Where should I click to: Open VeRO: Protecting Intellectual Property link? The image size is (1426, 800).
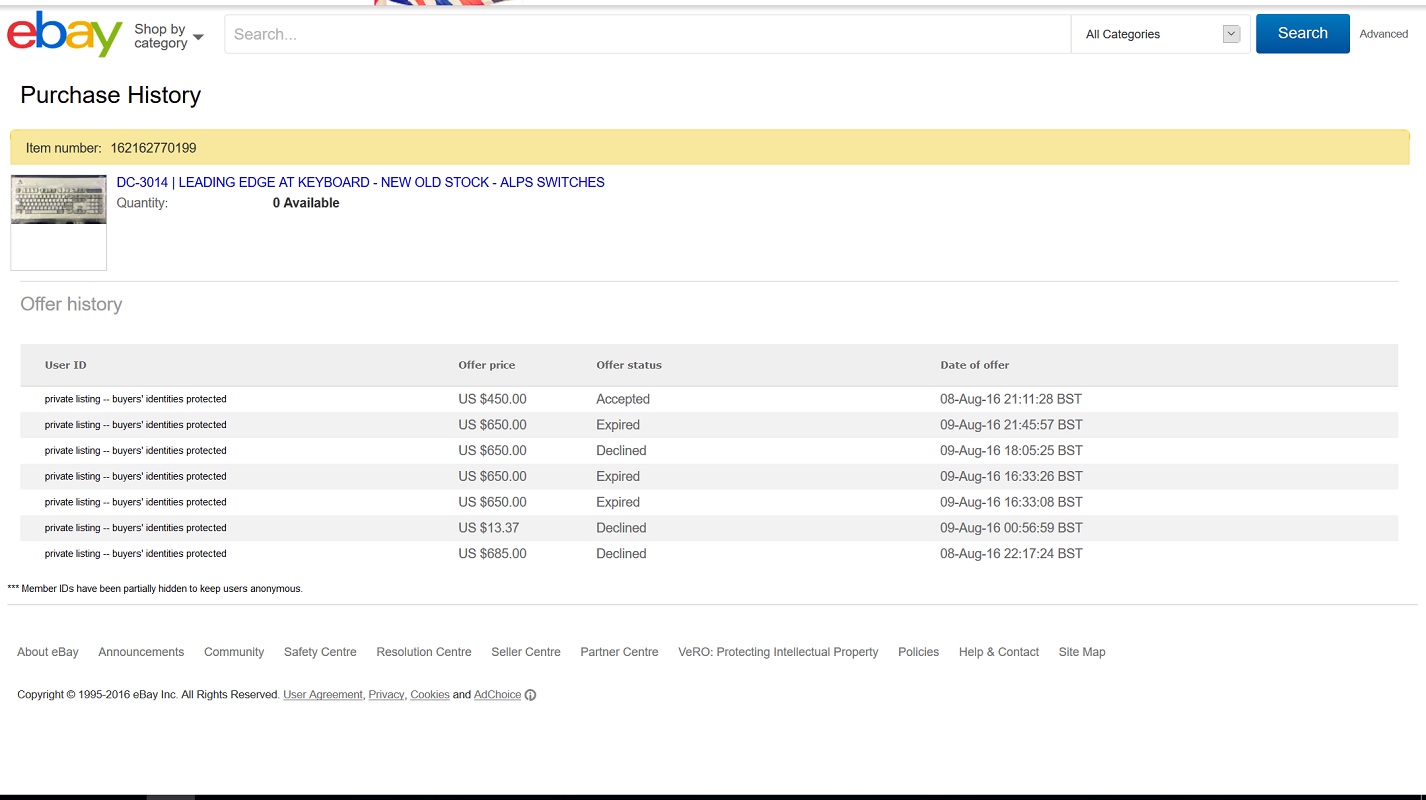(778, 652)
